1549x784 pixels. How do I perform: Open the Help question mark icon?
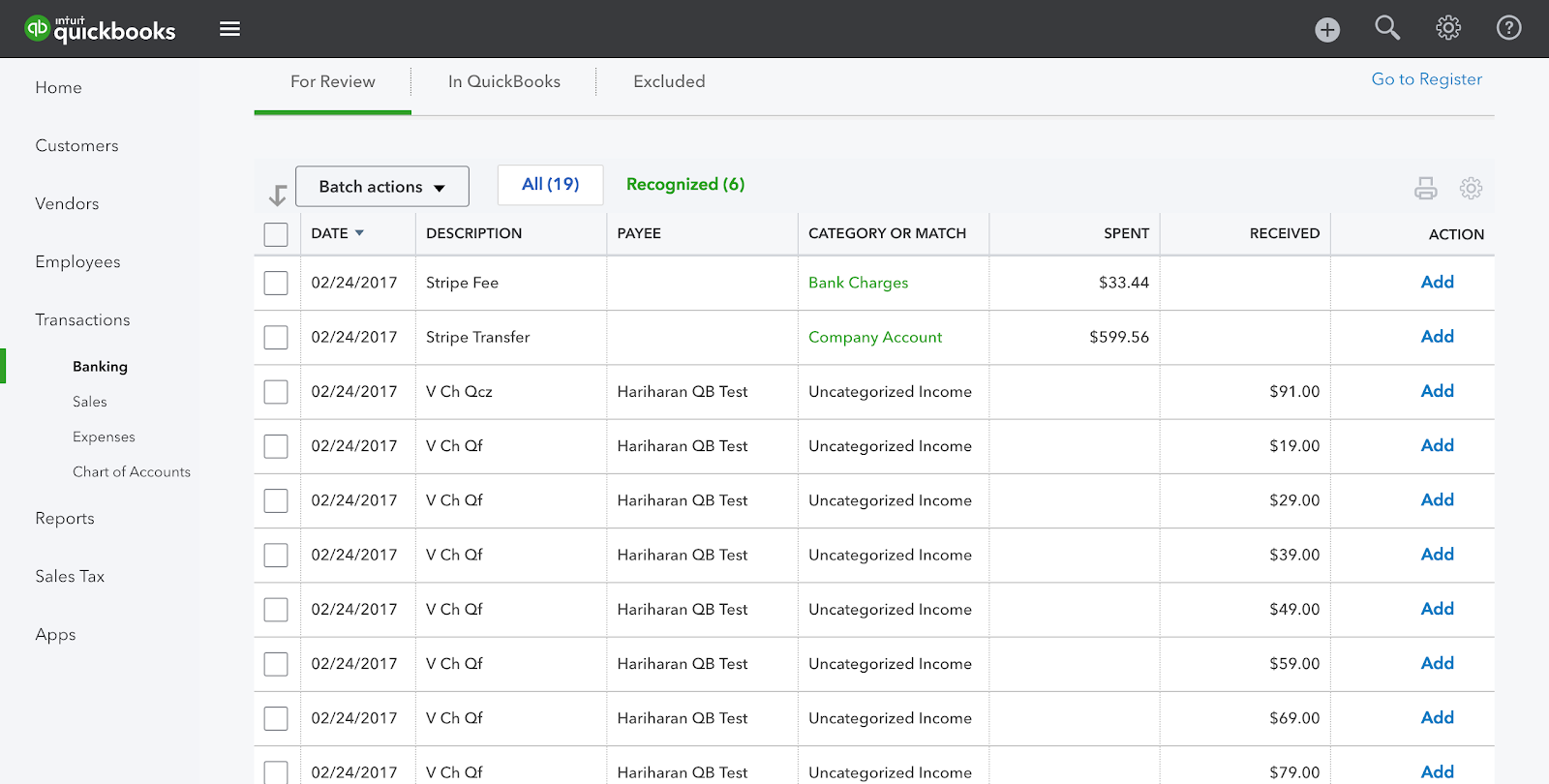tap(1508, 28)
